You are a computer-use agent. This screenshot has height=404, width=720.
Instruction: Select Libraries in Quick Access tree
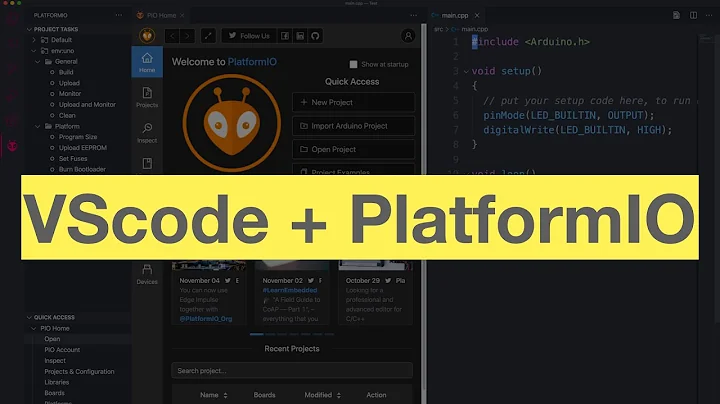(x=56, y=382)
